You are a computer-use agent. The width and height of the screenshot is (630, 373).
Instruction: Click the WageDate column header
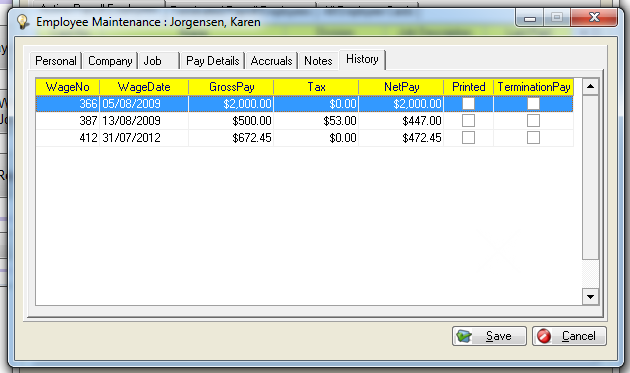tap(144, 87)
